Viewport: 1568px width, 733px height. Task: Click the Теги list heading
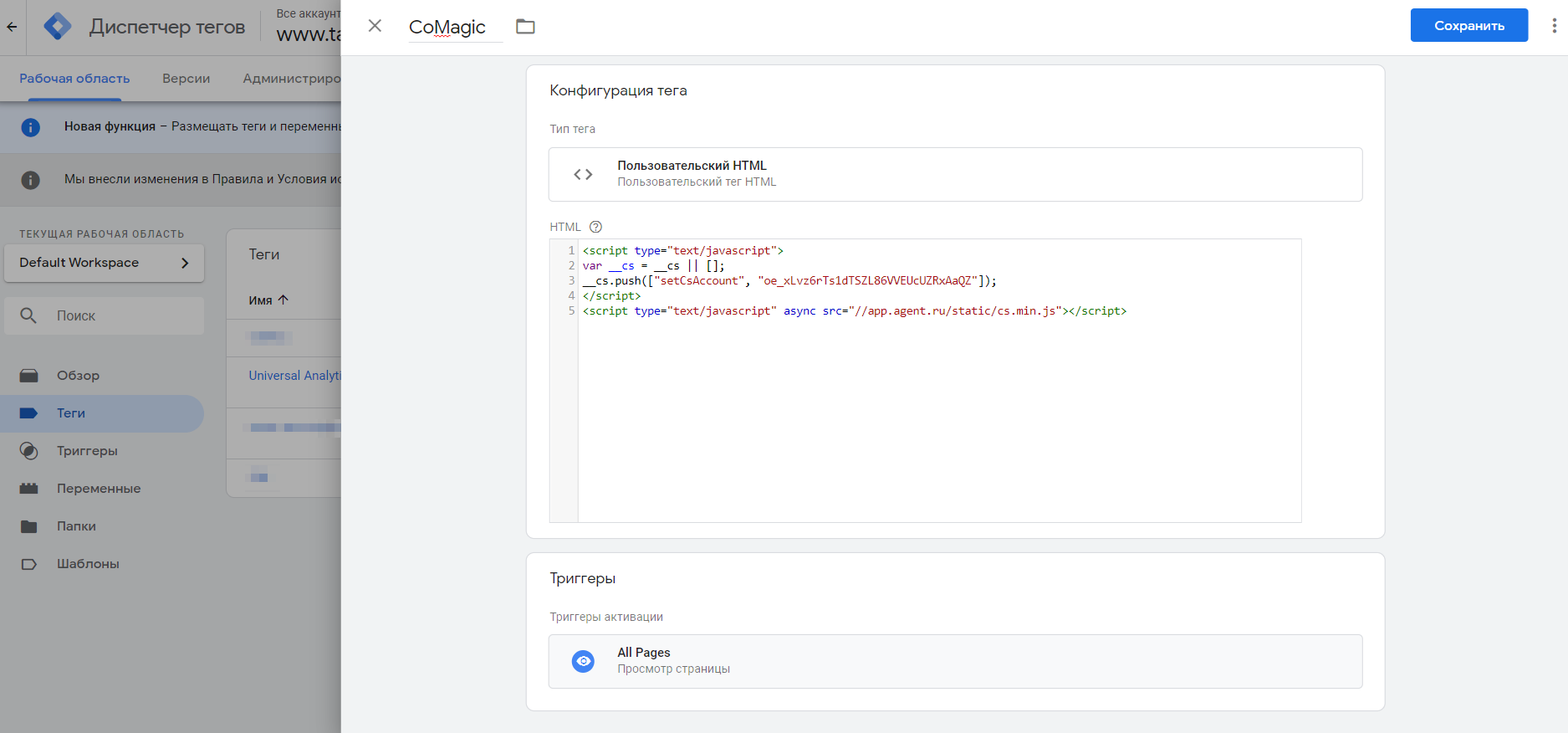coord(264,254)
